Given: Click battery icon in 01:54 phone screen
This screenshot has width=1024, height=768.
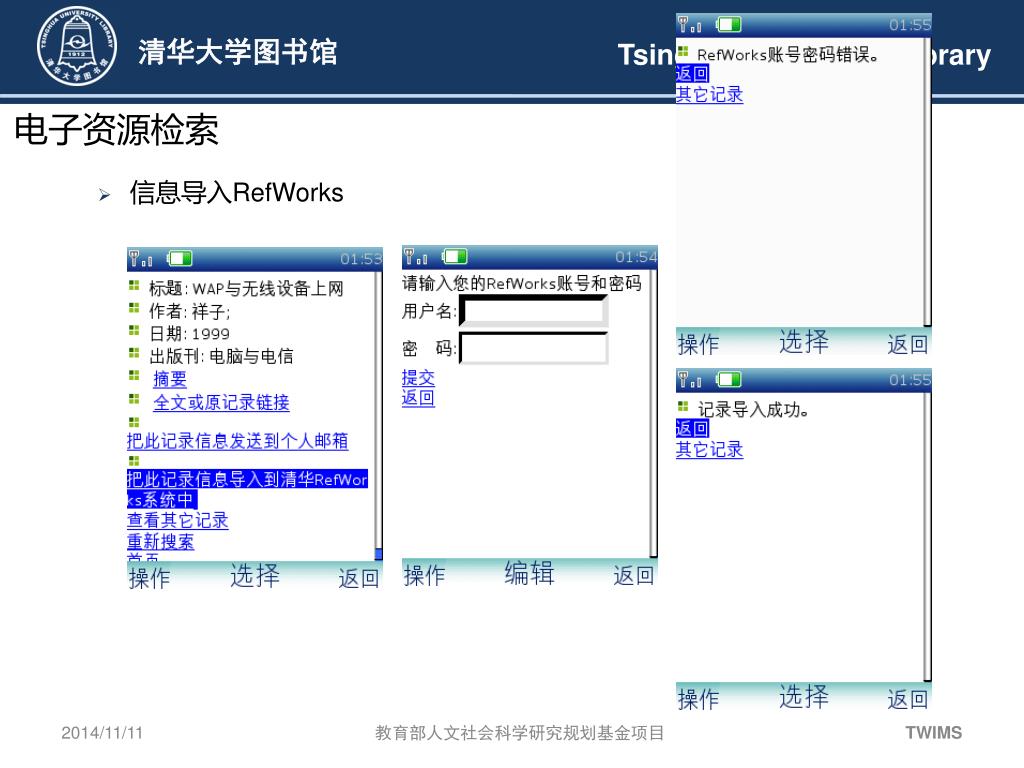Looking at the screenshot, I should 455,257.
